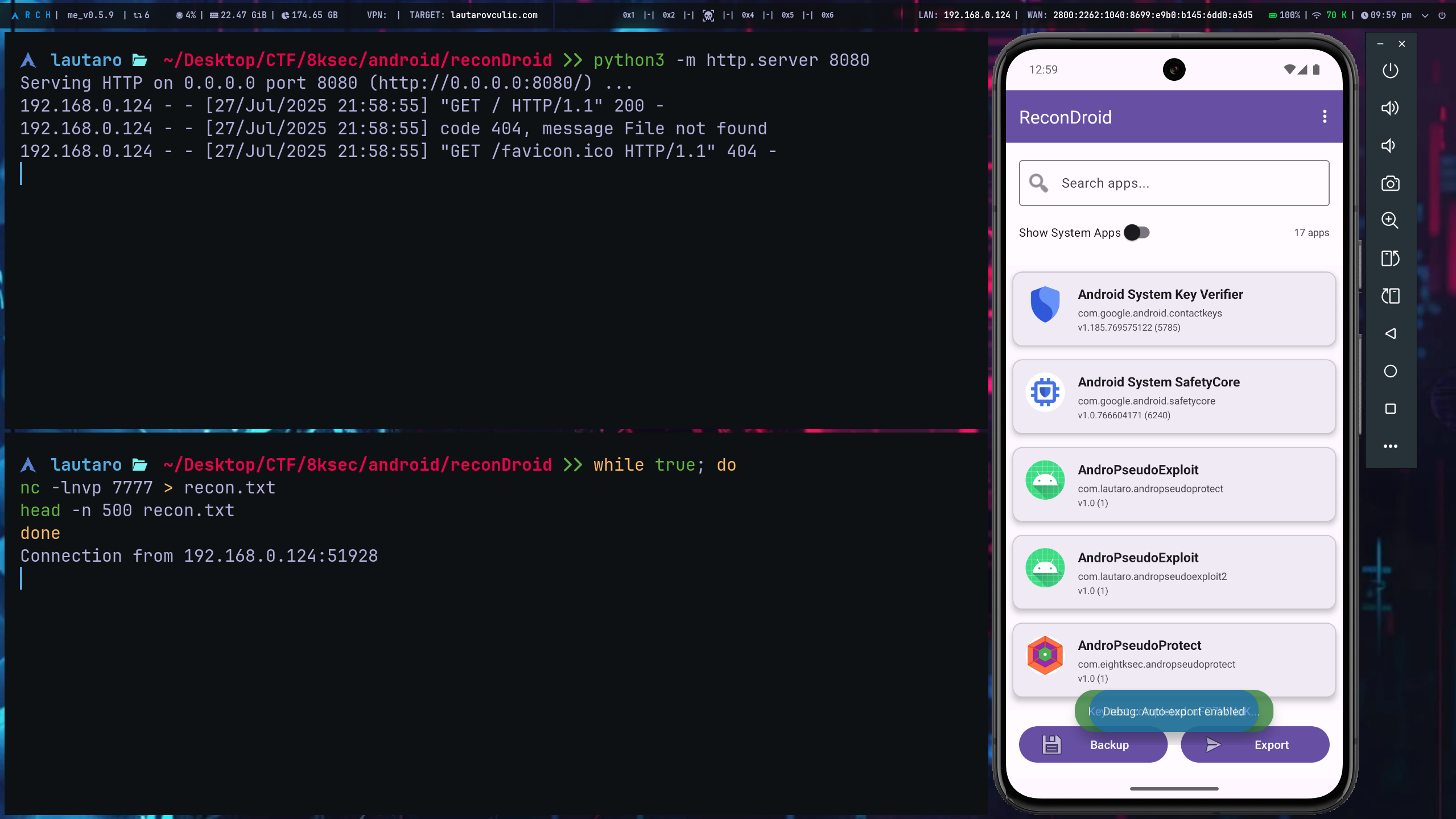The height and width of the screenshot is (819, 1456).
Task: Click in the Search apps field
Action: click(x=1174, y=183)
